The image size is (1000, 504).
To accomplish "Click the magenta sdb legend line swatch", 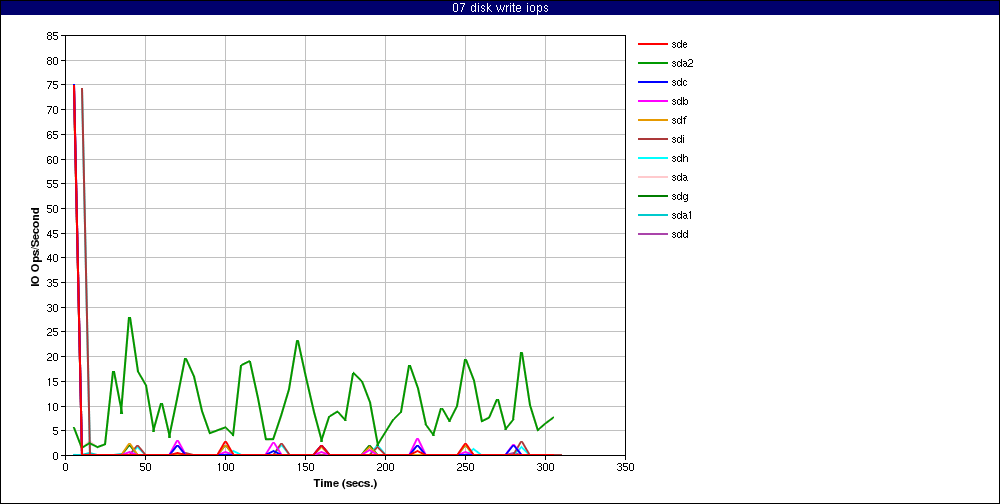I will 652,101.
